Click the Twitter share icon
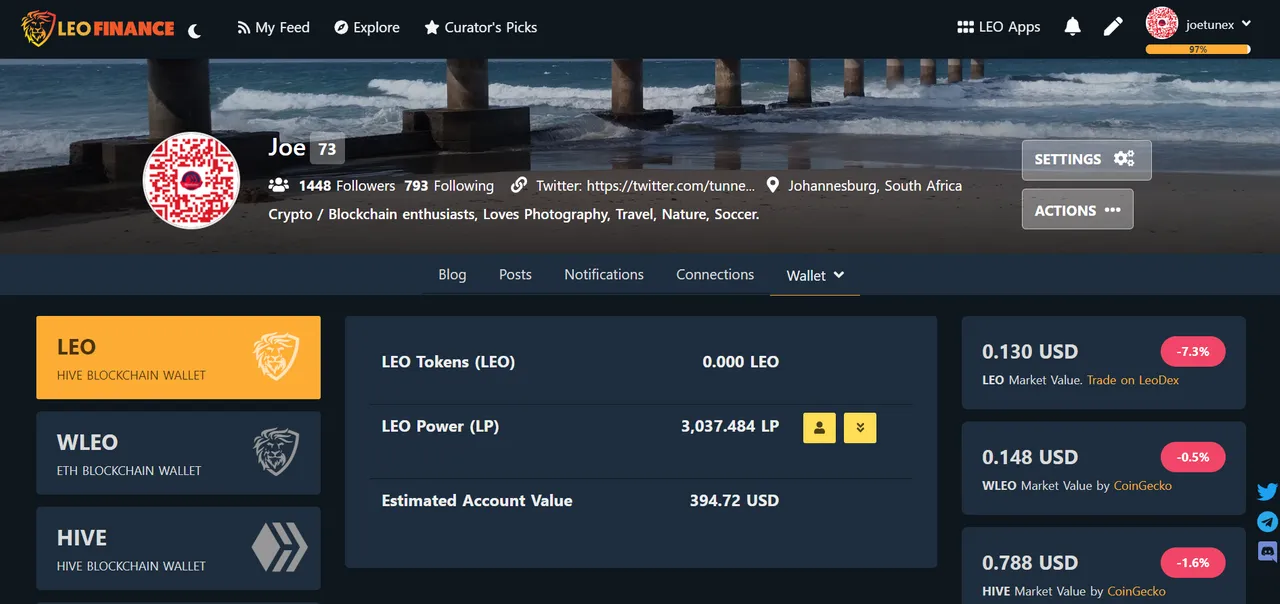 pyautogui.click(x=1267, y=492)
